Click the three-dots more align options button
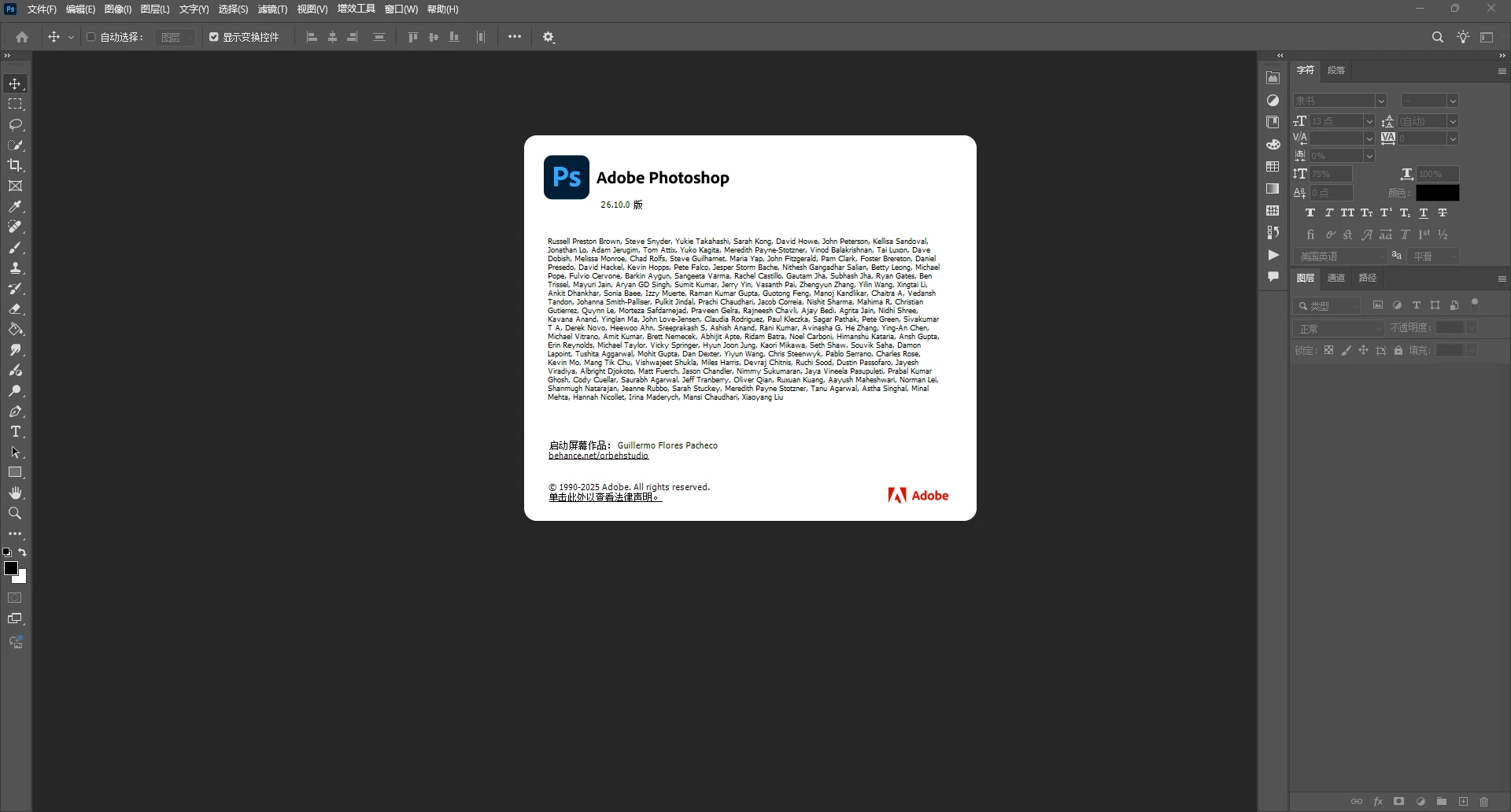This screenshot has width=1511, height=812. [x=515, y=37]
